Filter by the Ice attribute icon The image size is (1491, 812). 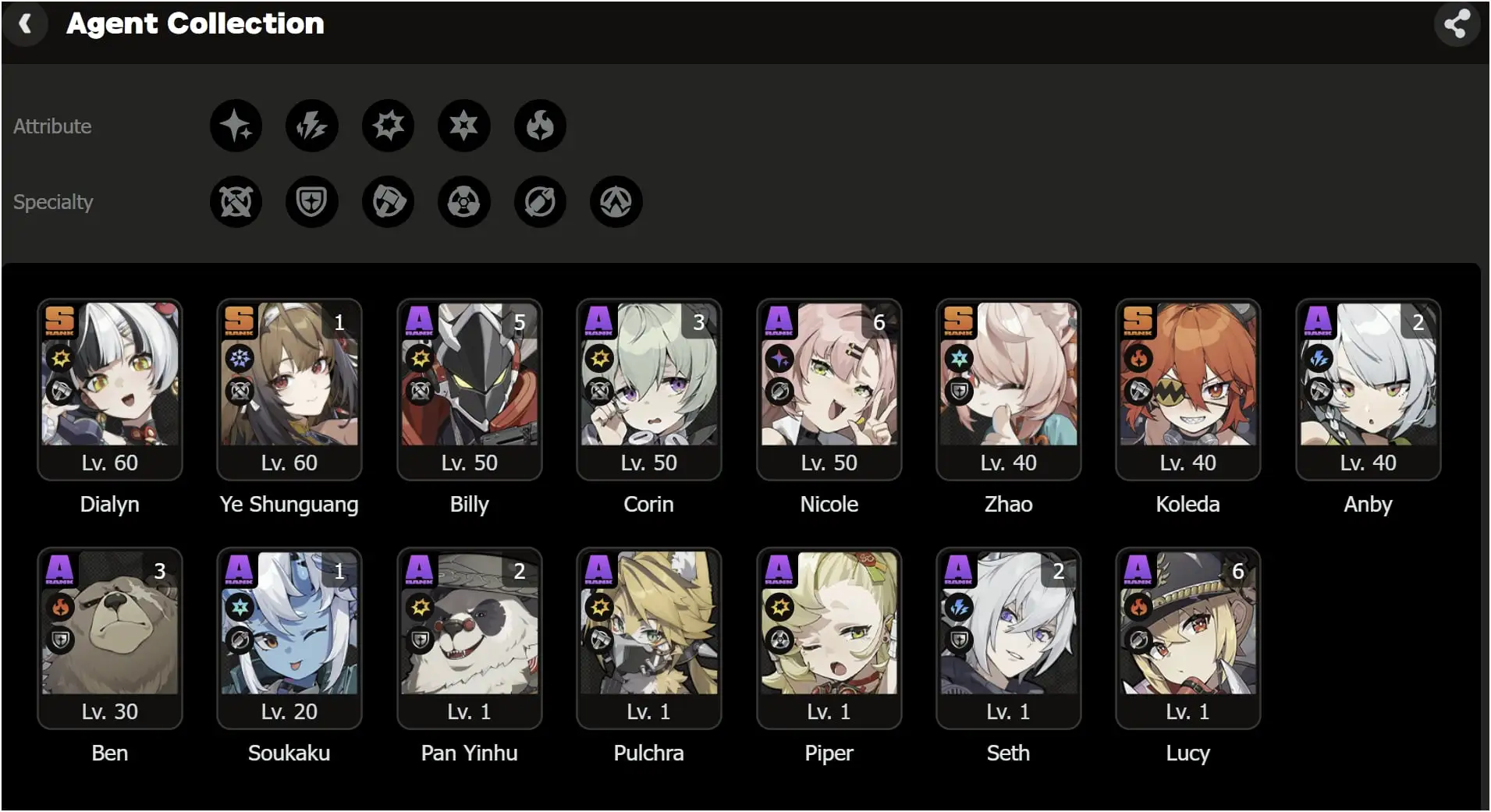pyautogui.click(x=464, y=126)
